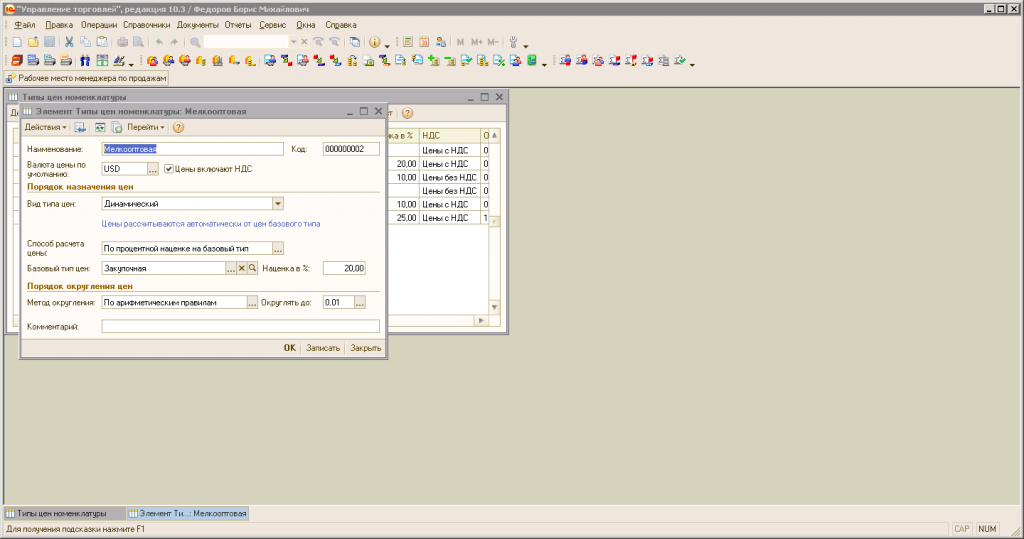Image resolution: width=1024 pixels, height=539 pixels.
Task: Open Справка menu
Action: [340, 25]
